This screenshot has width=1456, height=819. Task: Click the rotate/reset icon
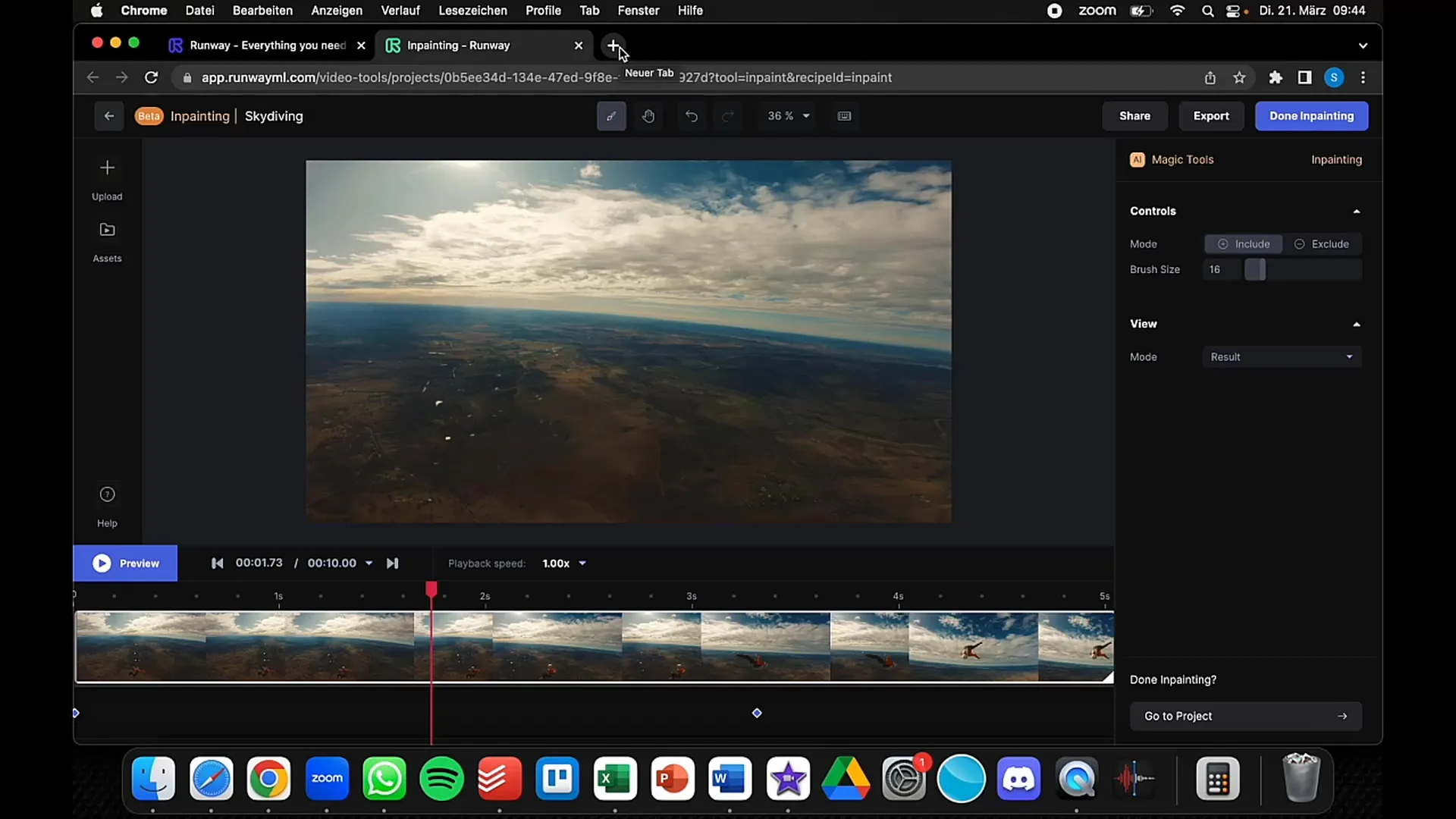coord(692,115)
